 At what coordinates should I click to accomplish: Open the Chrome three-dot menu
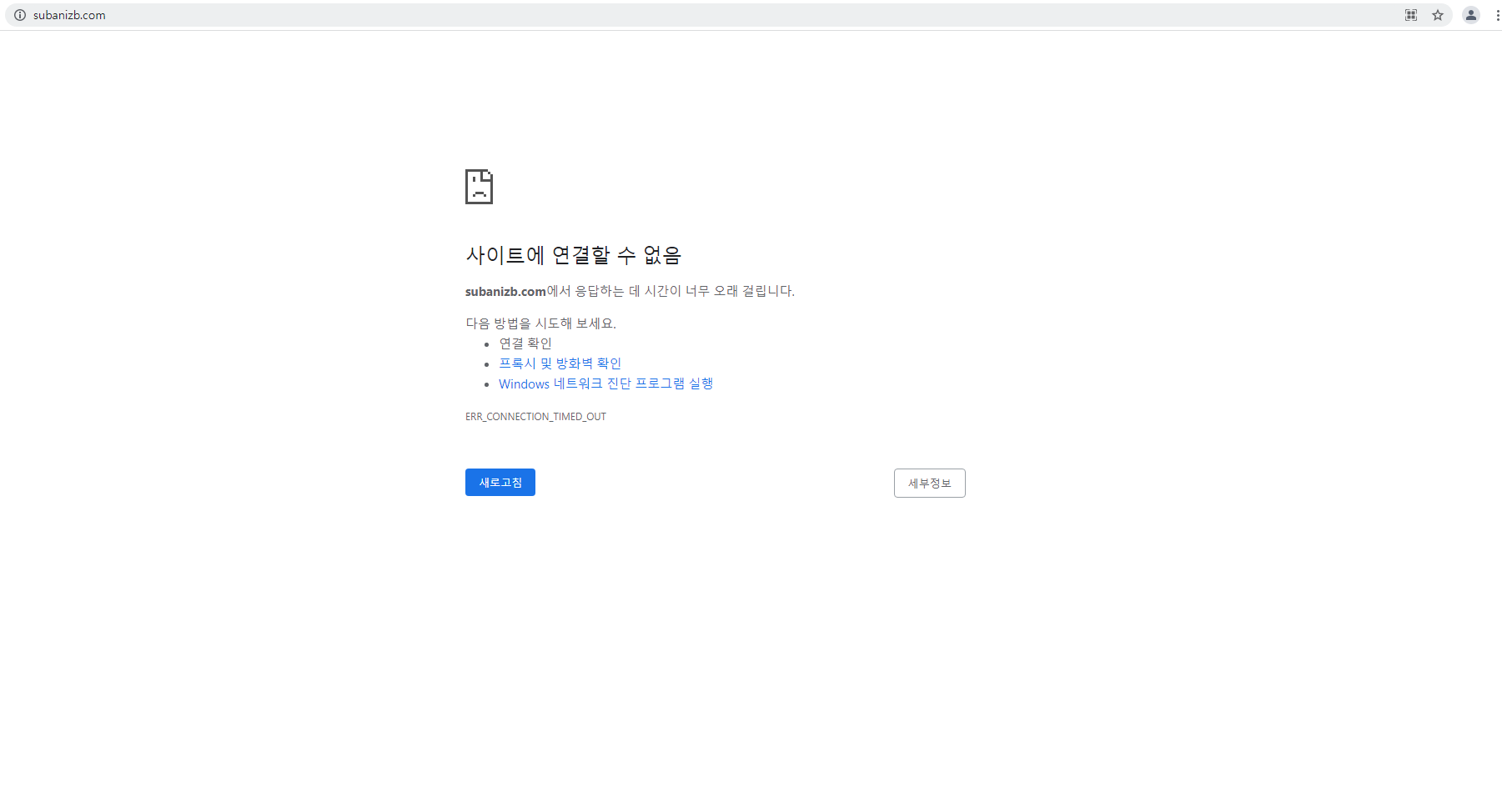tap(1498, 15)
